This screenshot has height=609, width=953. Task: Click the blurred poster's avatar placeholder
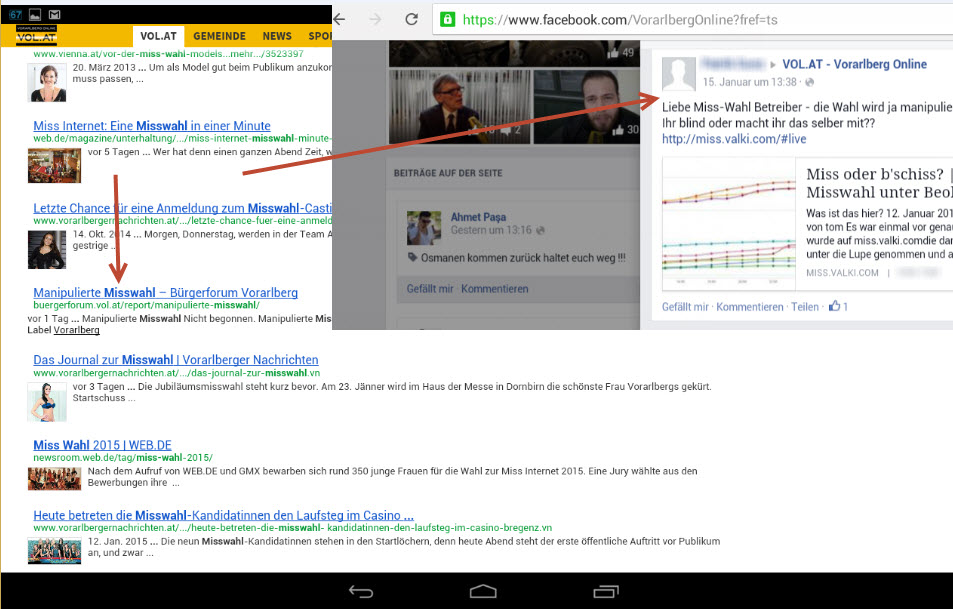(x=678, y=74)
